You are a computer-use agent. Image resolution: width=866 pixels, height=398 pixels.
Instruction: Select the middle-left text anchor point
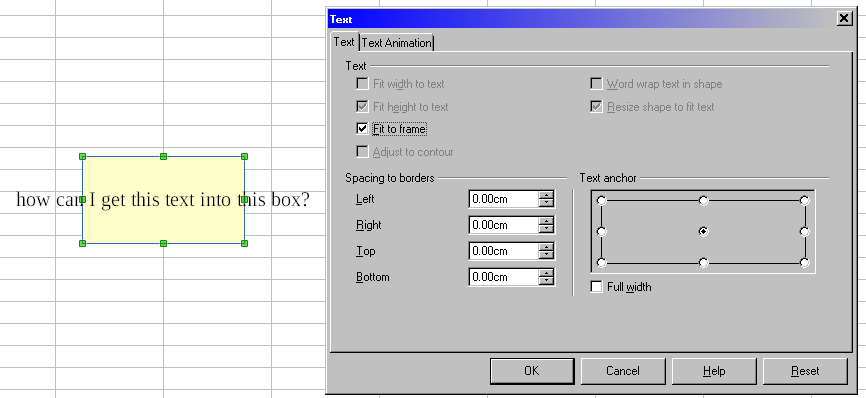coord(602,231)
